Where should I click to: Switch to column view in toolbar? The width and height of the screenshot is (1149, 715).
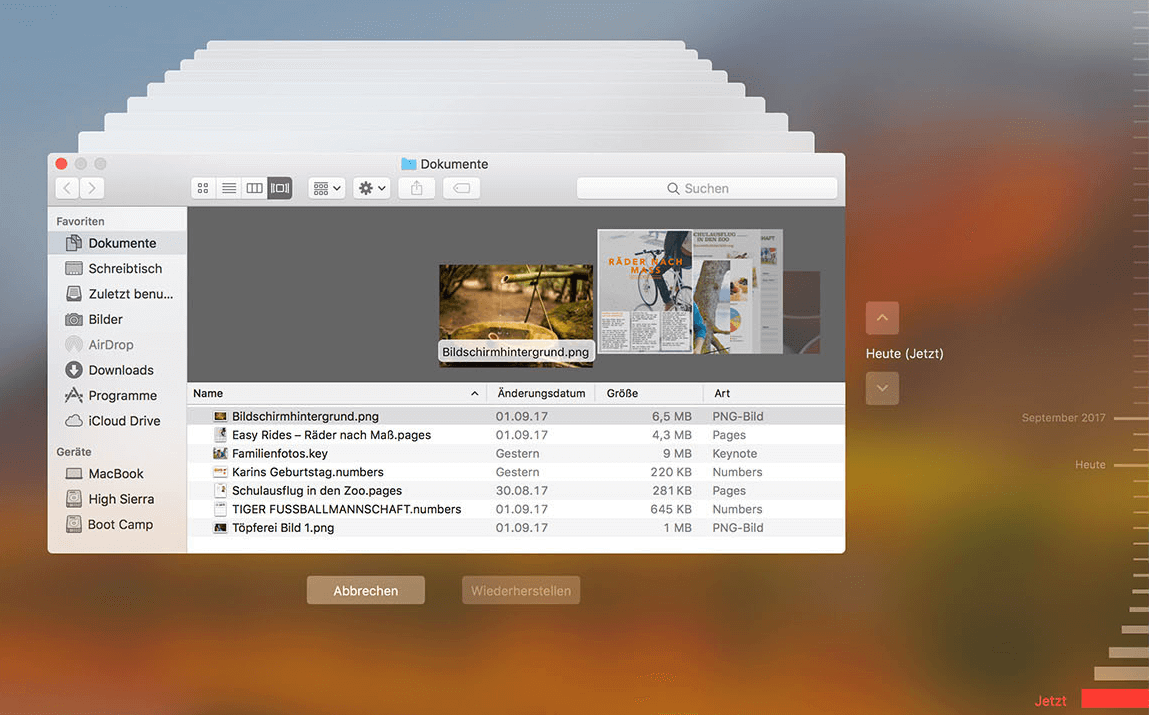click(254, 188)
